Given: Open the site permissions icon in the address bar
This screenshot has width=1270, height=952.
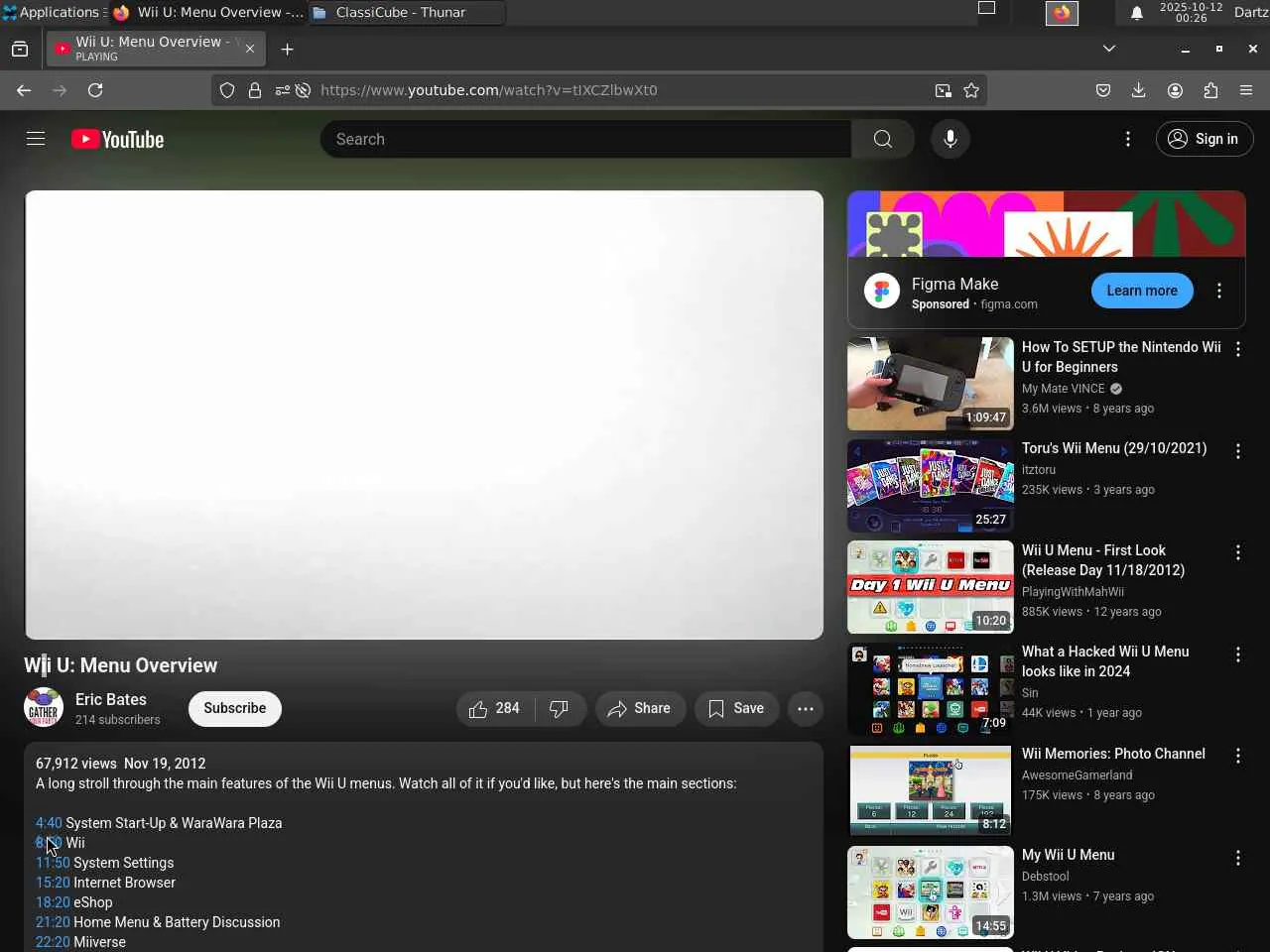Looking at the screenshot, I should click(283, 90).
